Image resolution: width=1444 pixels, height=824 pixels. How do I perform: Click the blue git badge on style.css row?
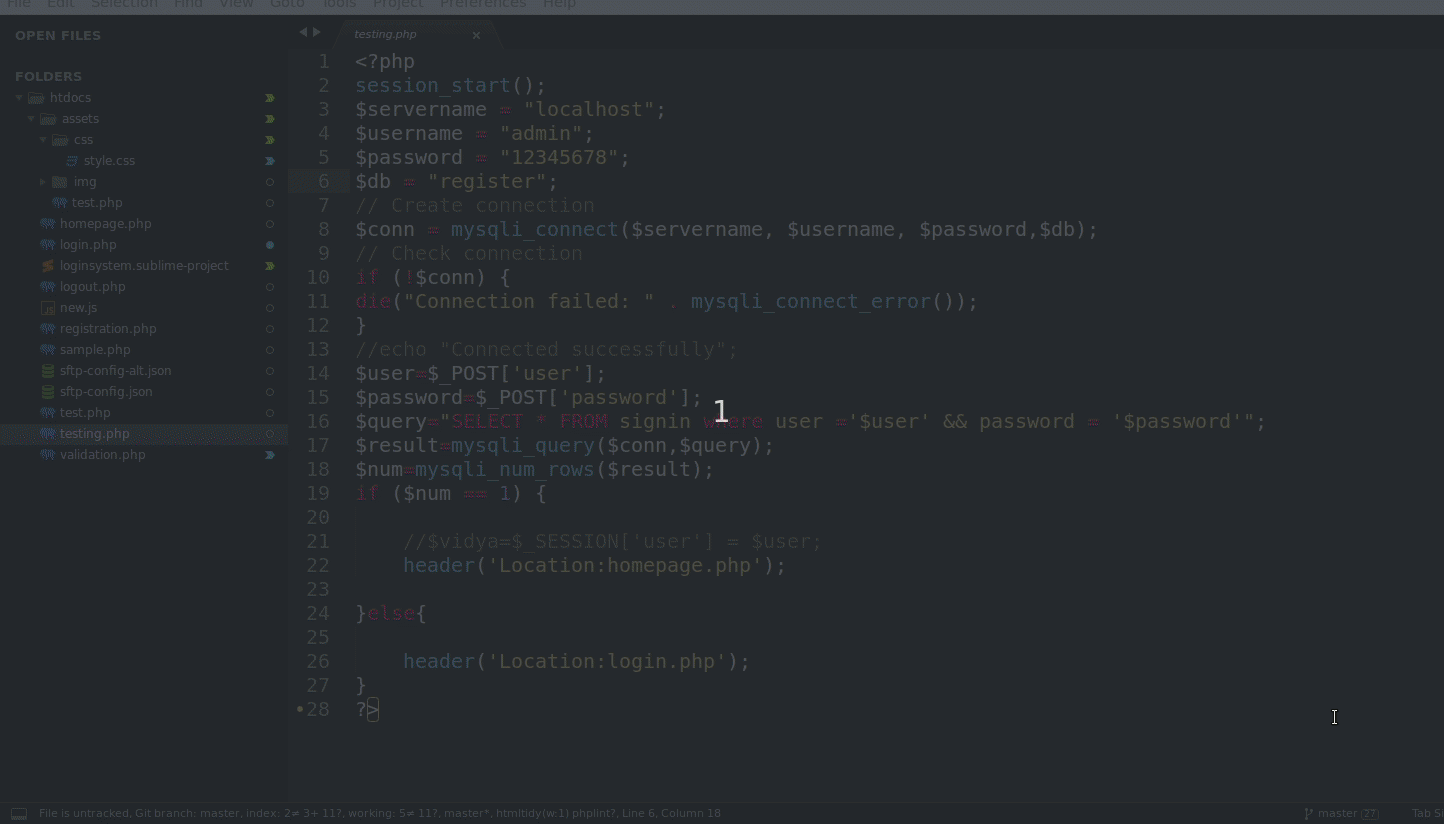click(x=270, y=161)
